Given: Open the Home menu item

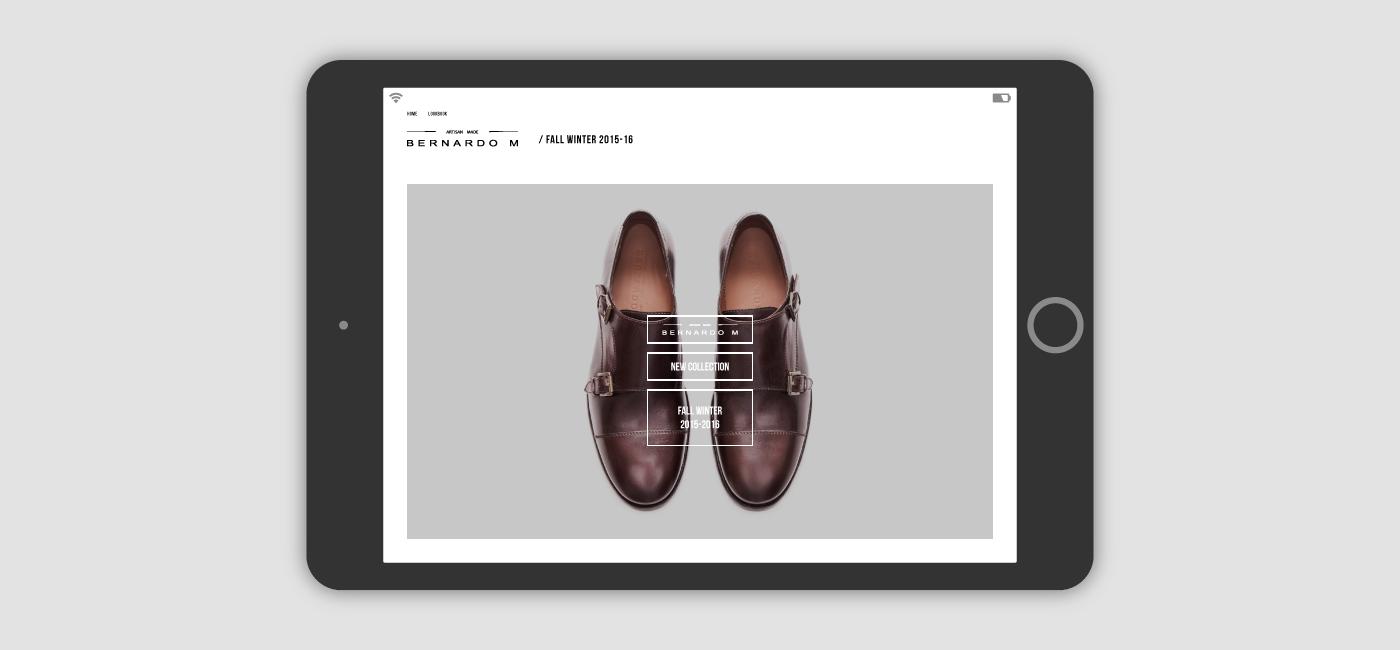Looking at the screenshot, I should (412, 114).
